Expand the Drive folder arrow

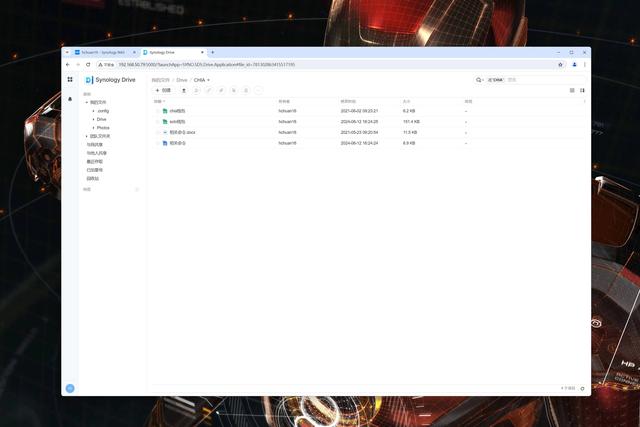coord(93,119)
